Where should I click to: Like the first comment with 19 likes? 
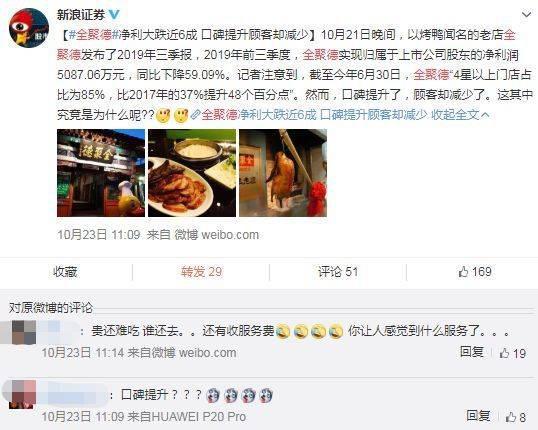pos(513,353)
